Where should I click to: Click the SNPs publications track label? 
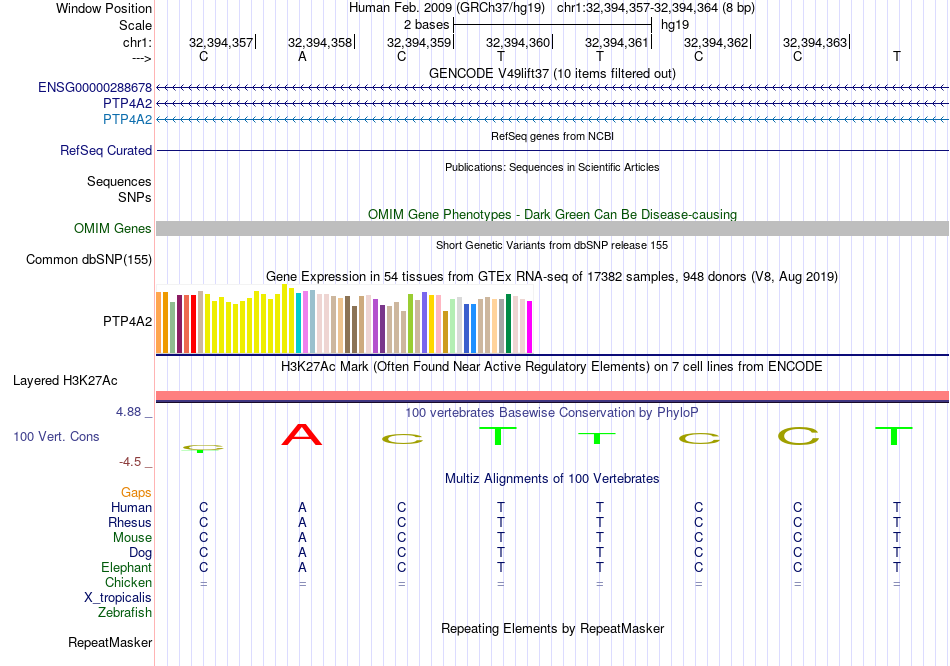point(135,198)
